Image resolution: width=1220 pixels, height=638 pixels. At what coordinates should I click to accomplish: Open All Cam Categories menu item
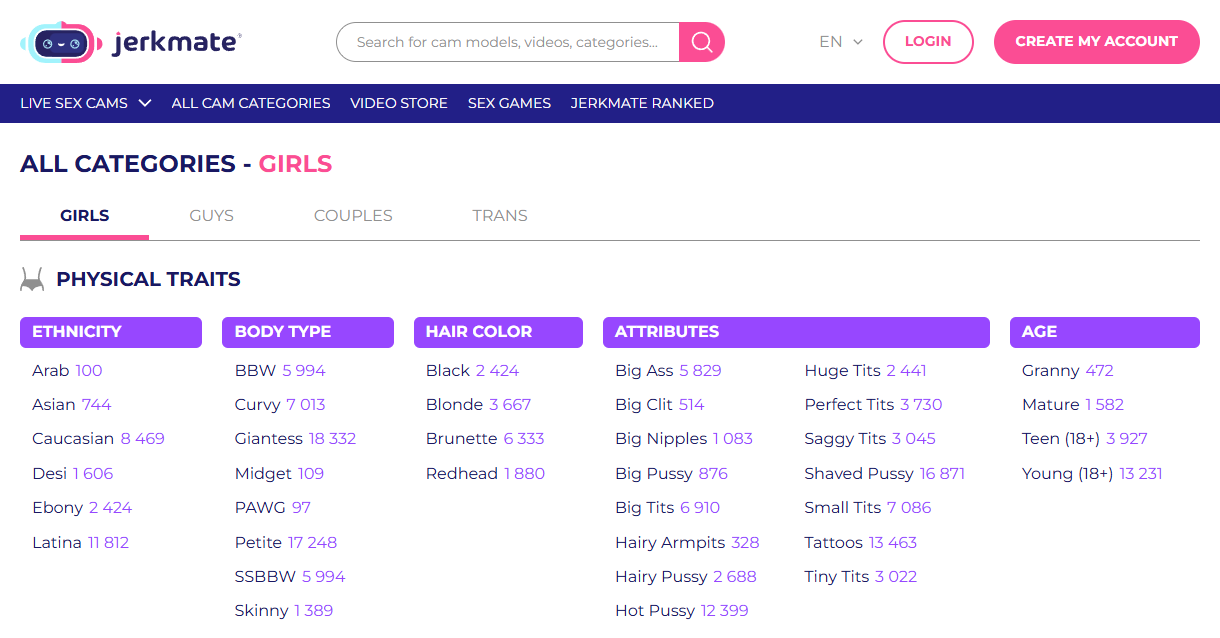(x=250, y=103)
